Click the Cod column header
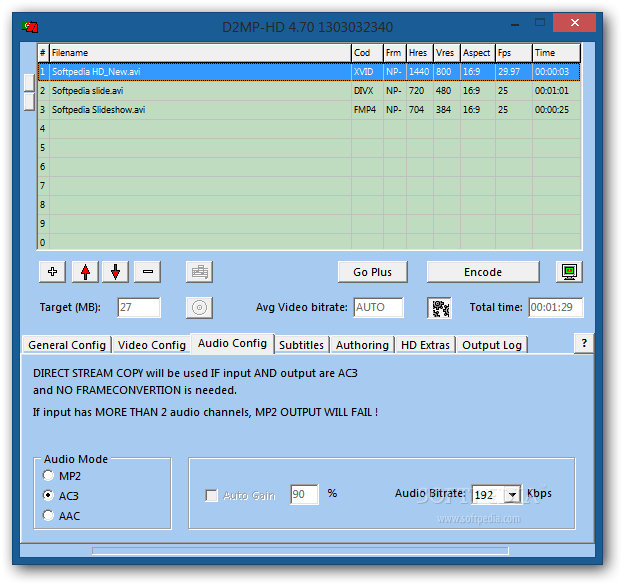The width and height of the screenshot is (623, 585). pyautogui.click(x=368, y=53)
